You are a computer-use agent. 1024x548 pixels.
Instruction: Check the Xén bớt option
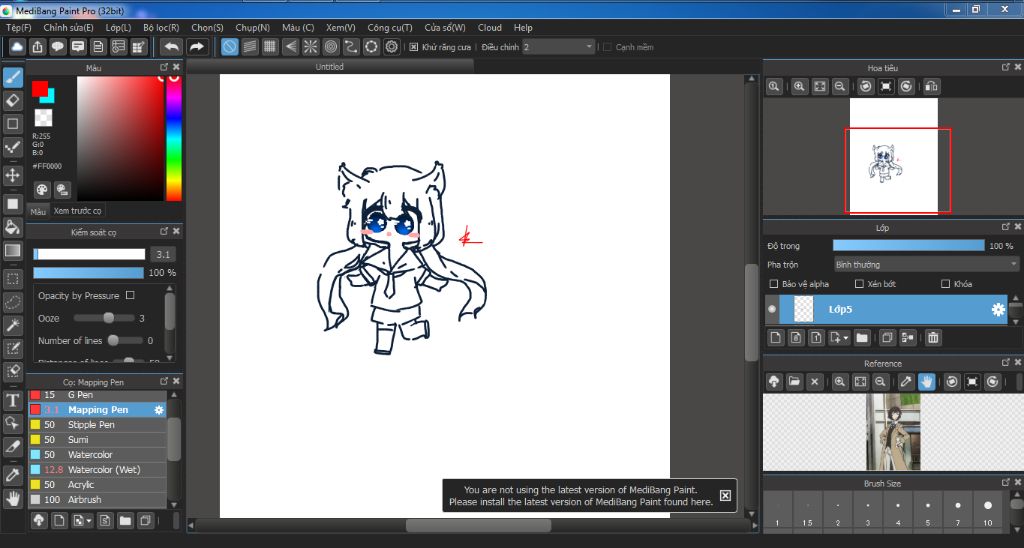click(859, 283)
